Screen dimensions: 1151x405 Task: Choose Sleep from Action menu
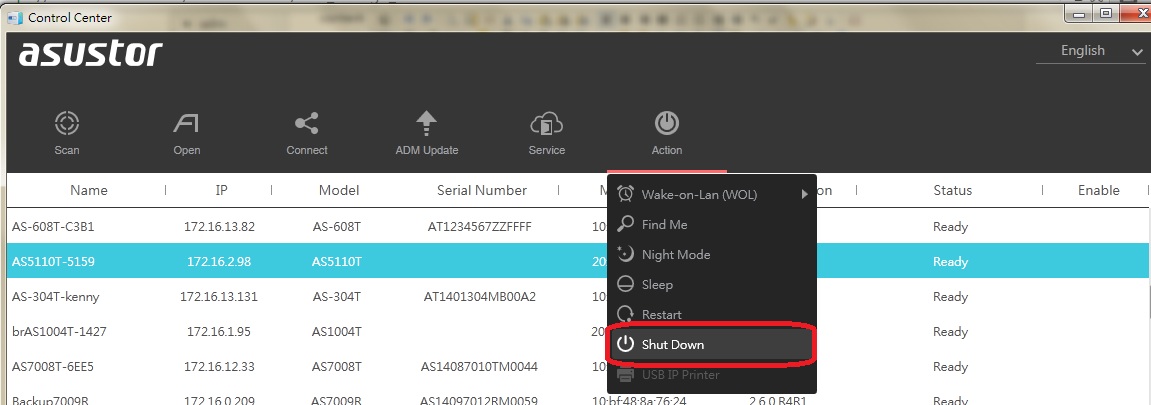click(711, 285)
